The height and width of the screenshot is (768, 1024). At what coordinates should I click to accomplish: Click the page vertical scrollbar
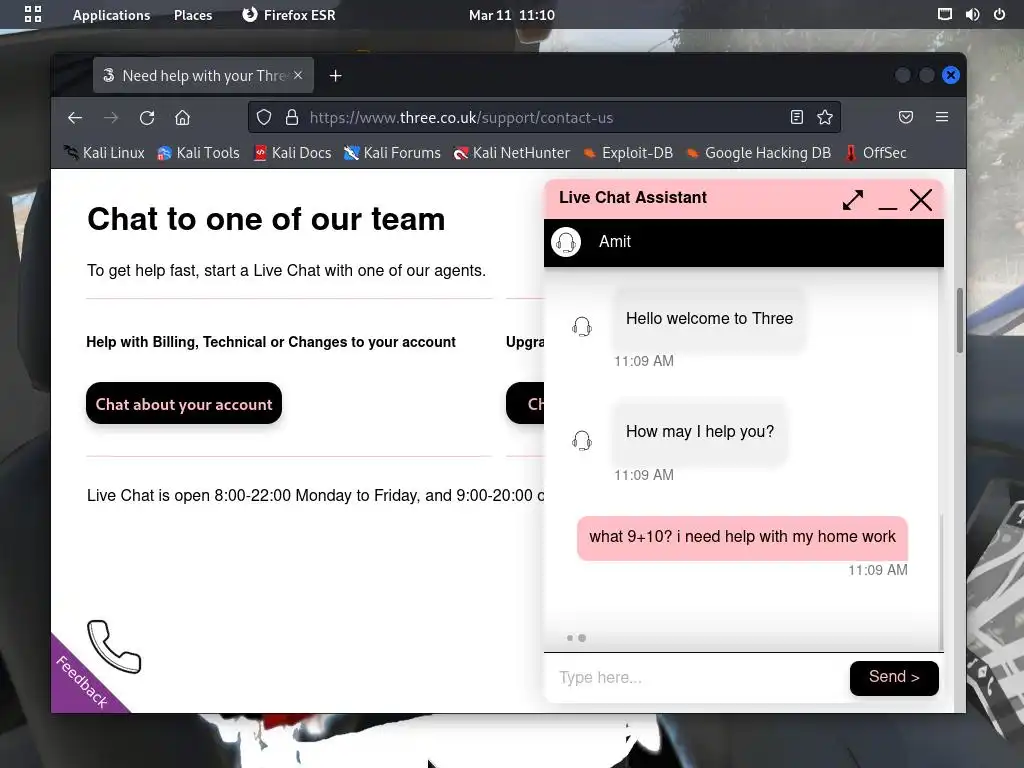960,320
